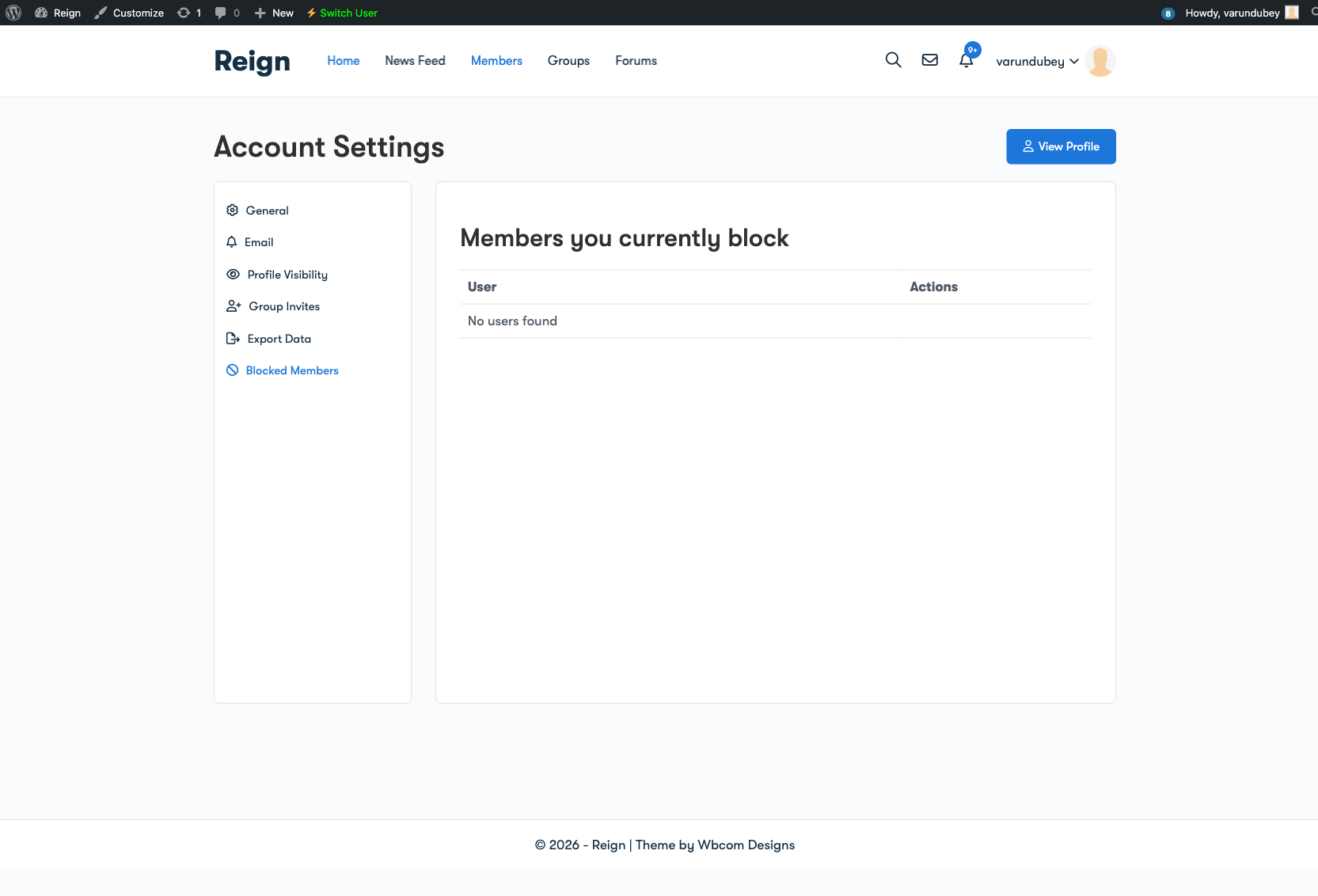
Task: Open the search icon in the header
Action: pyautogui.click(x=893, y=60)
